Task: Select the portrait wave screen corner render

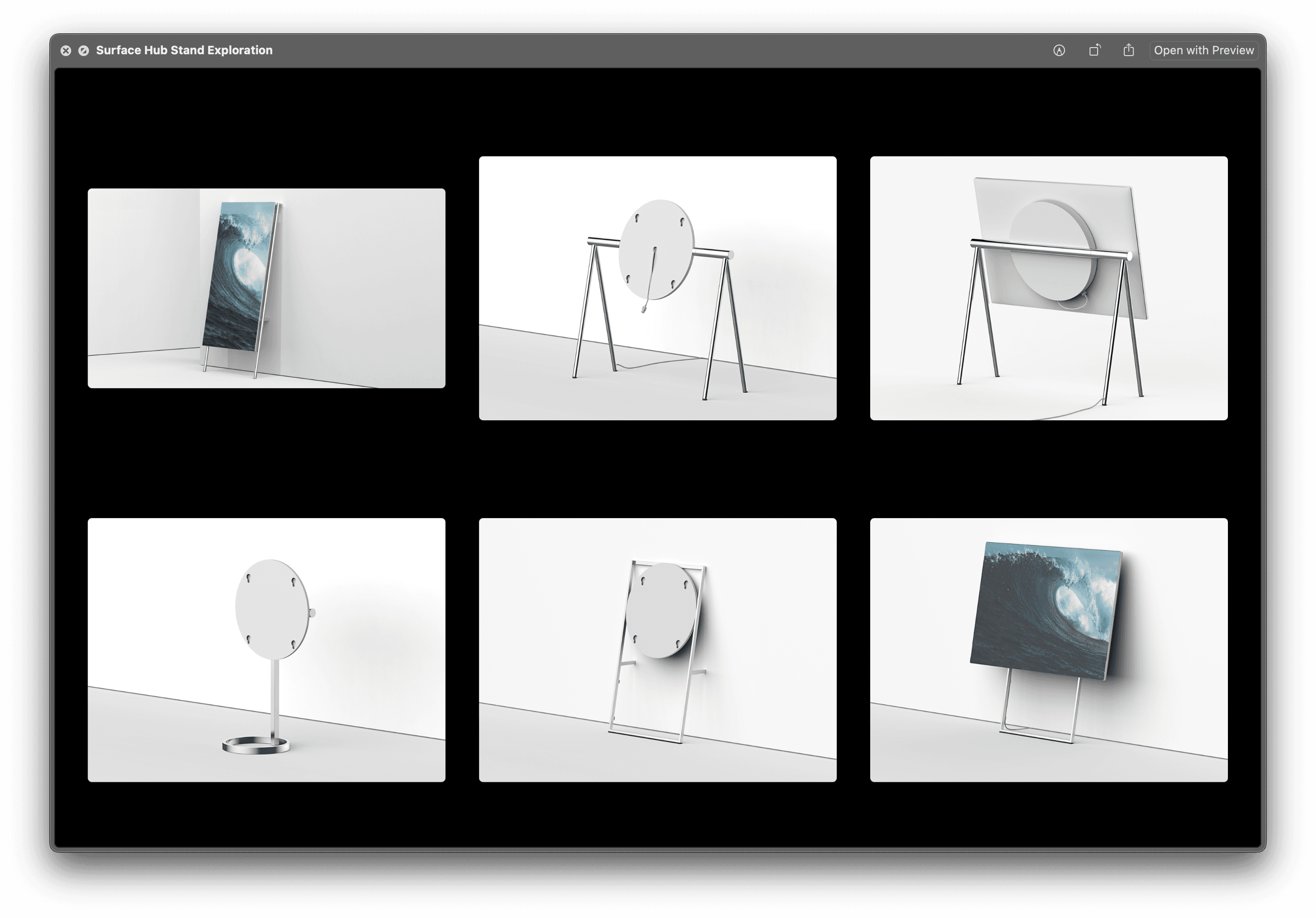Action: [x=266, y=288]
